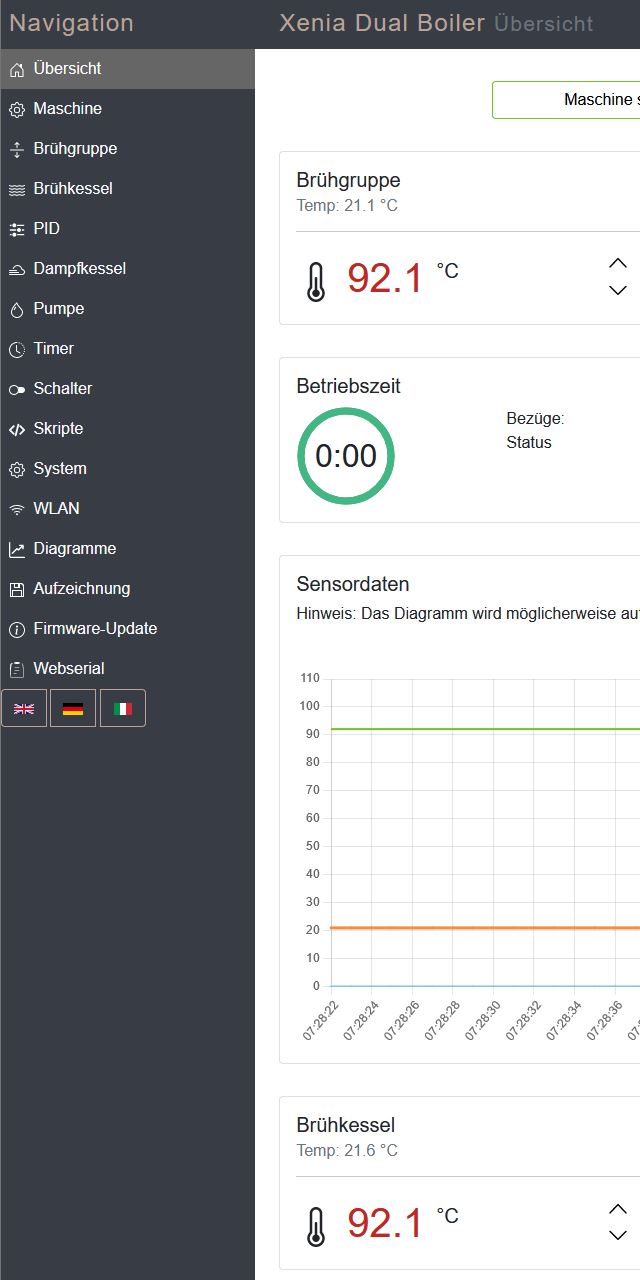Click the Brühgruppe 92.1 temperature value
Viewport: 640px width, 1280px height.
click(386, 278)
